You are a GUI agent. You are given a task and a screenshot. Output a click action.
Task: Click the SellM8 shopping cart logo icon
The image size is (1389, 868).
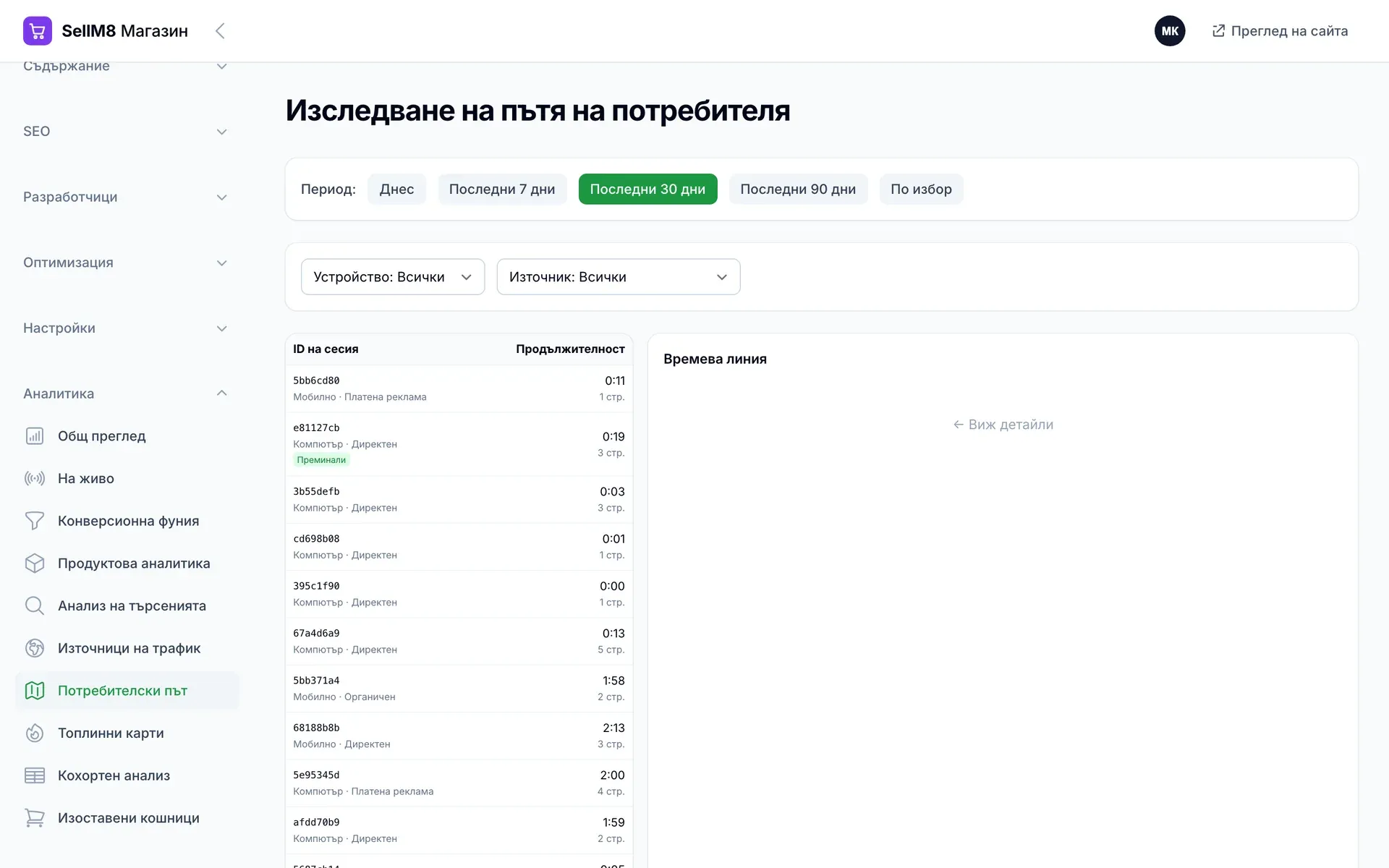(38, 31)
